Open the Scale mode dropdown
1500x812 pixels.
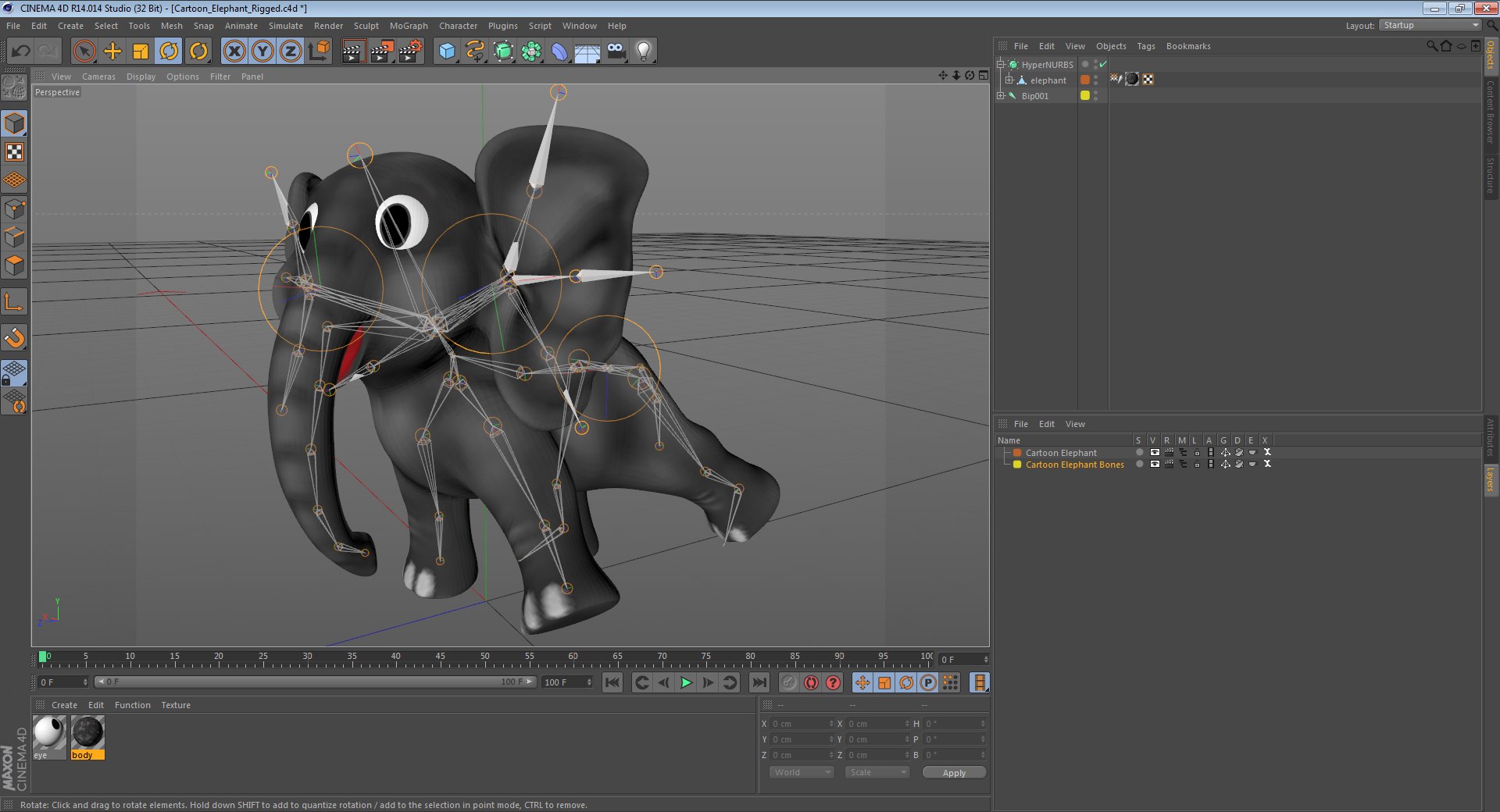pyautogui.click(x=877, y=772)
